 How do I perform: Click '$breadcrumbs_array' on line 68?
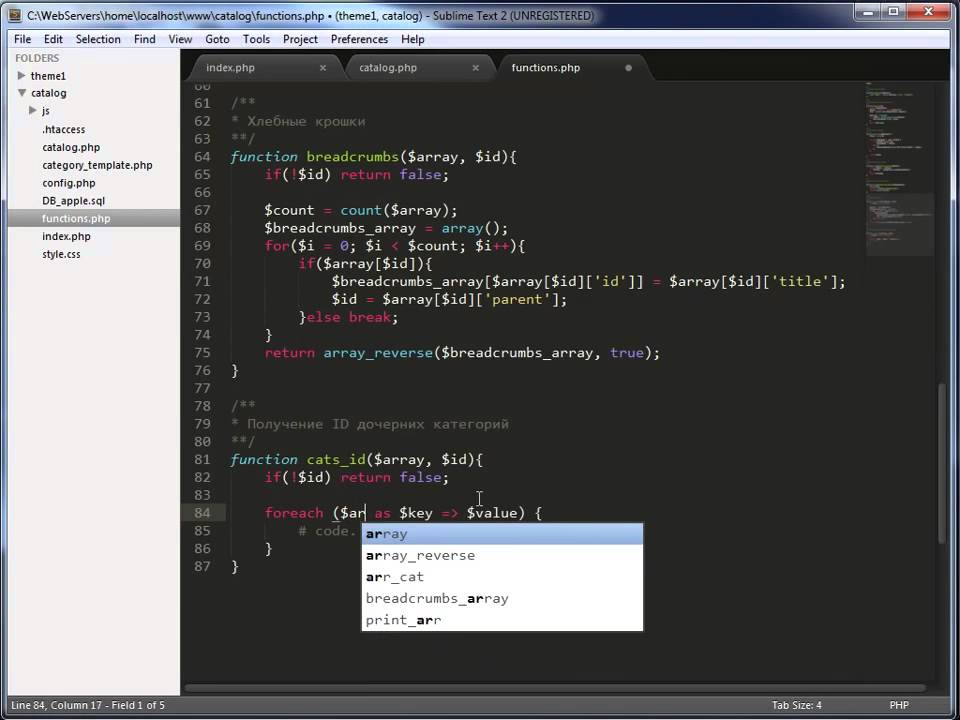[x=340, y=228]
